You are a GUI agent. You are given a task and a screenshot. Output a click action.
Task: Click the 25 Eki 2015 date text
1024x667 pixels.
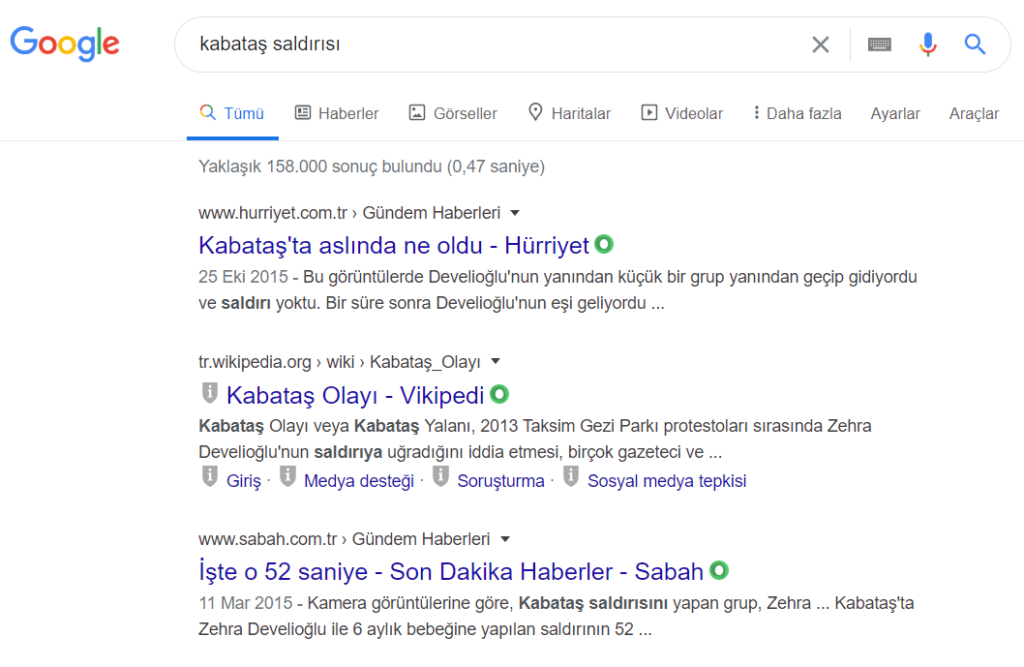[243, 277]
